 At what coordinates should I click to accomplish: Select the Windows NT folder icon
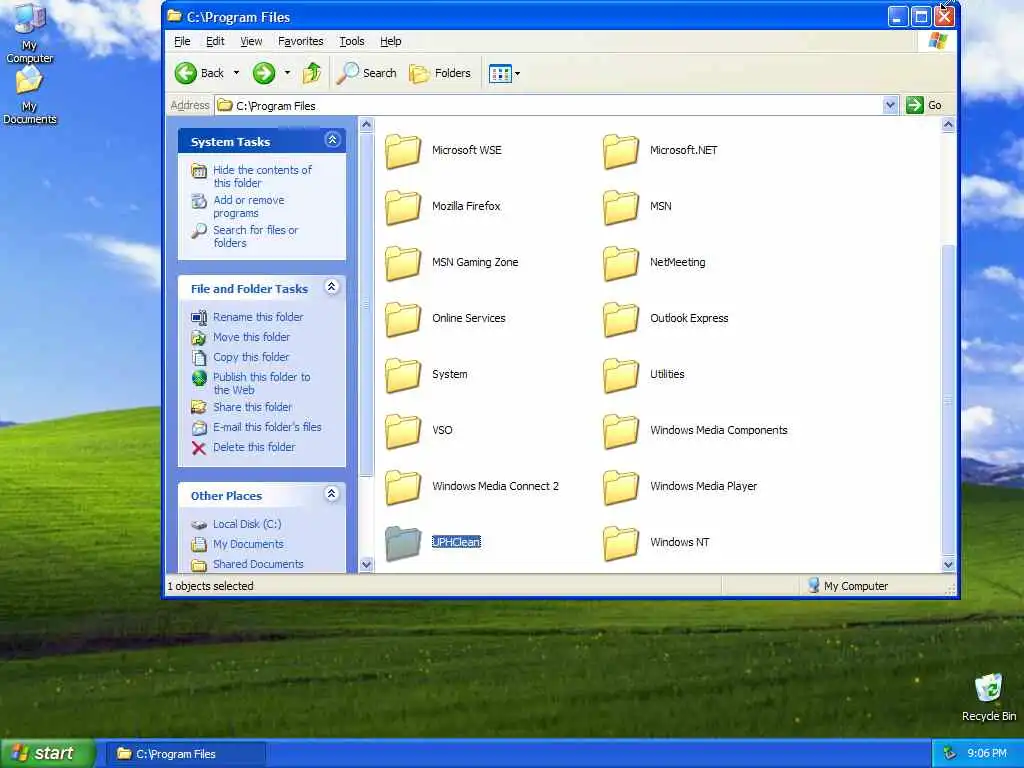coord(620,544)
